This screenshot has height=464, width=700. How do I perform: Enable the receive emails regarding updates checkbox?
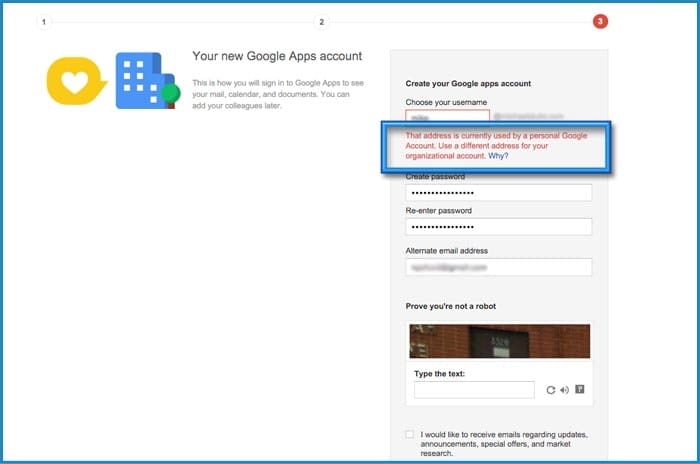(x=409, y=434)
